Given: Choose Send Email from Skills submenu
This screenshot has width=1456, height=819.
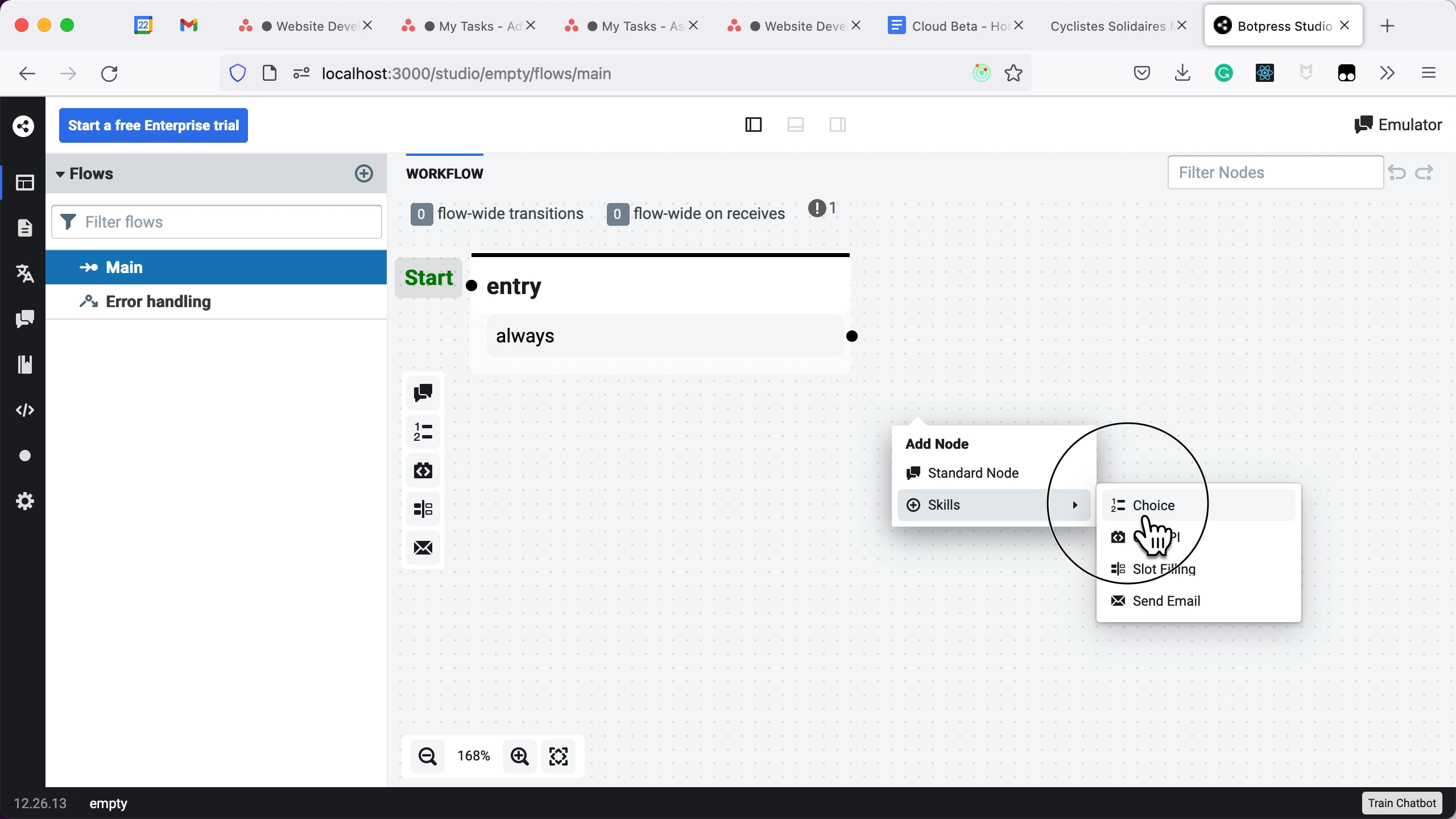Looking at the screenshot, I should (x=1166, y=601).
